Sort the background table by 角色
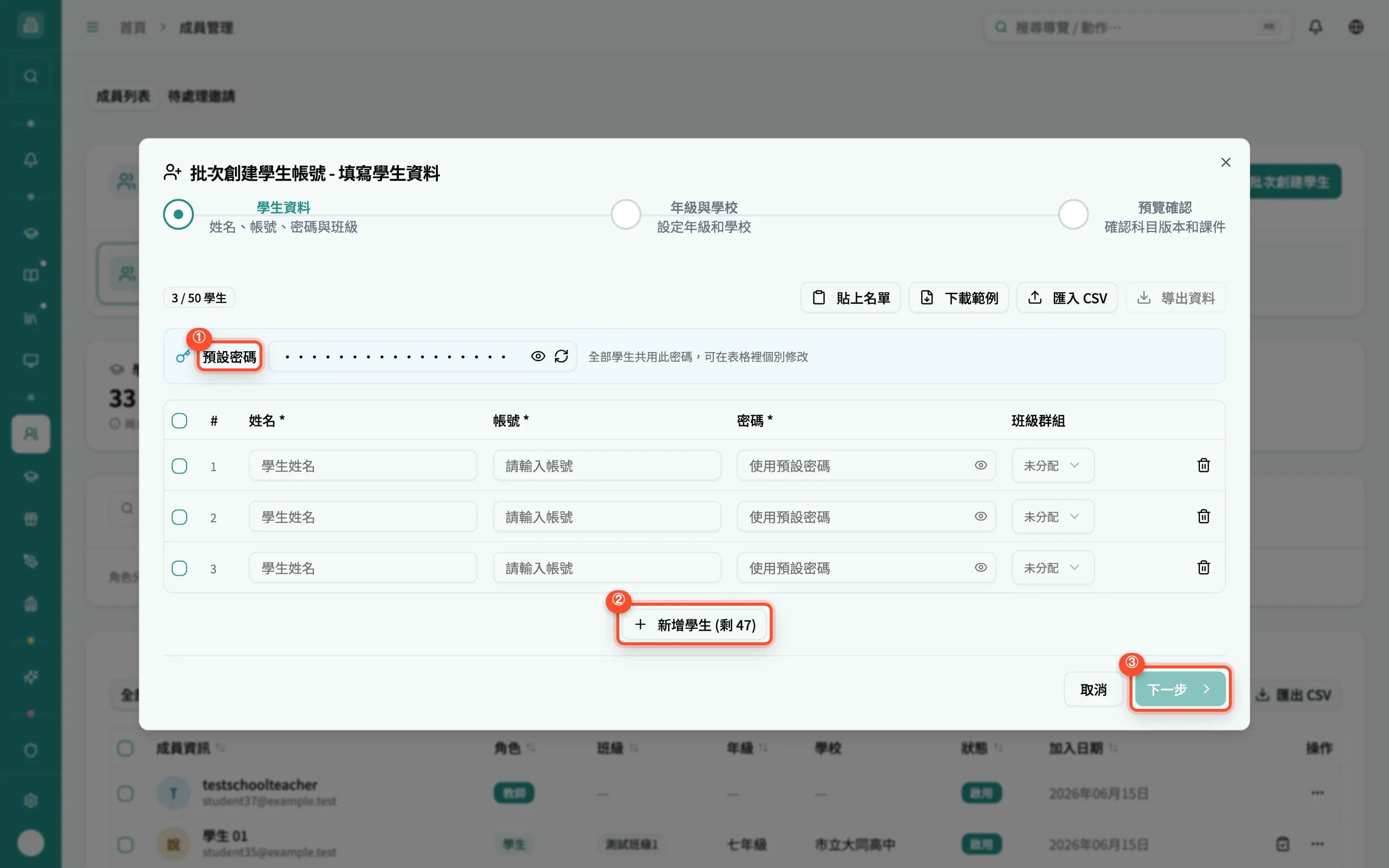 click(x=514, y=748)
